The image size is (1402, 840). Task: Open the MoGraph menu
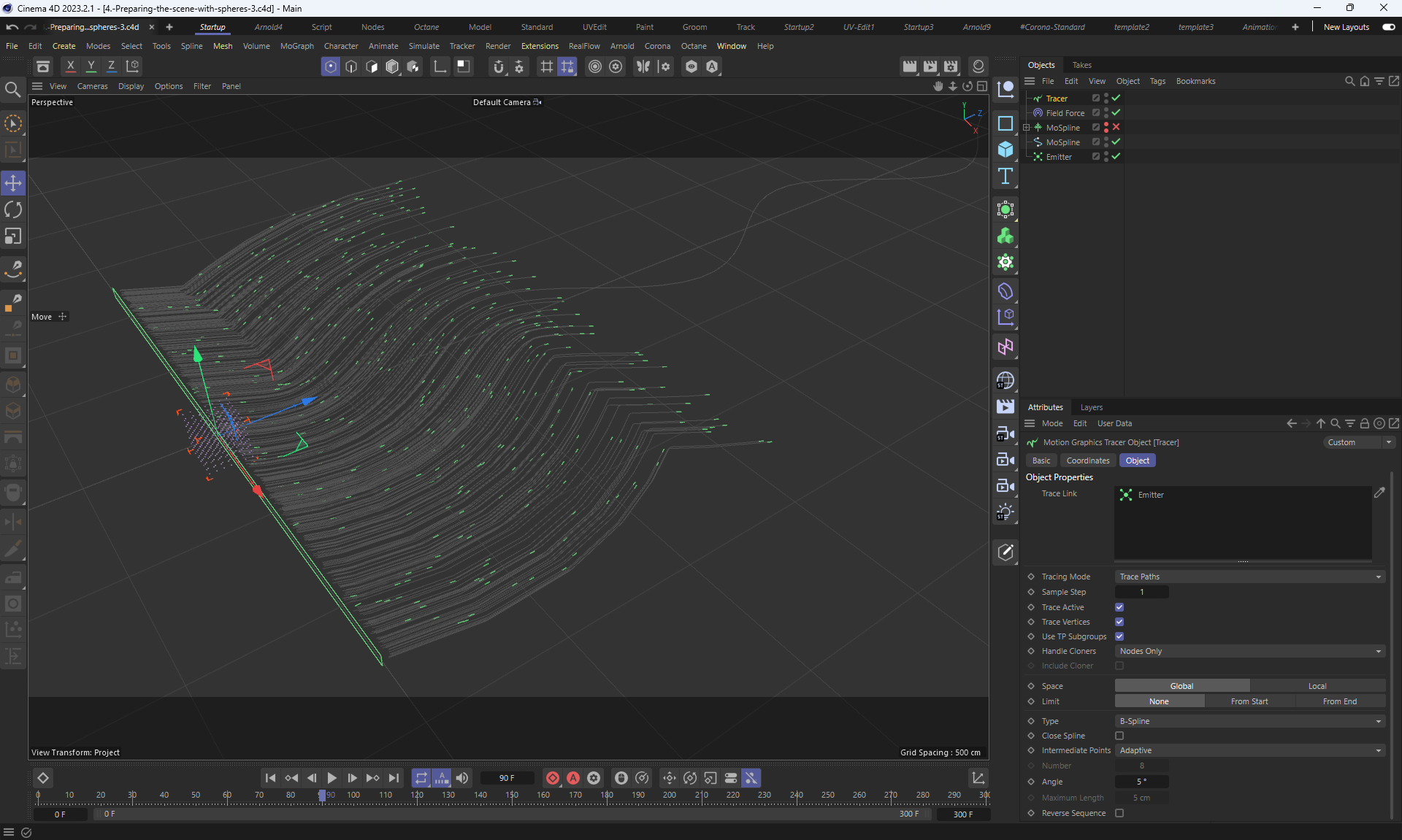coord(296,46)
